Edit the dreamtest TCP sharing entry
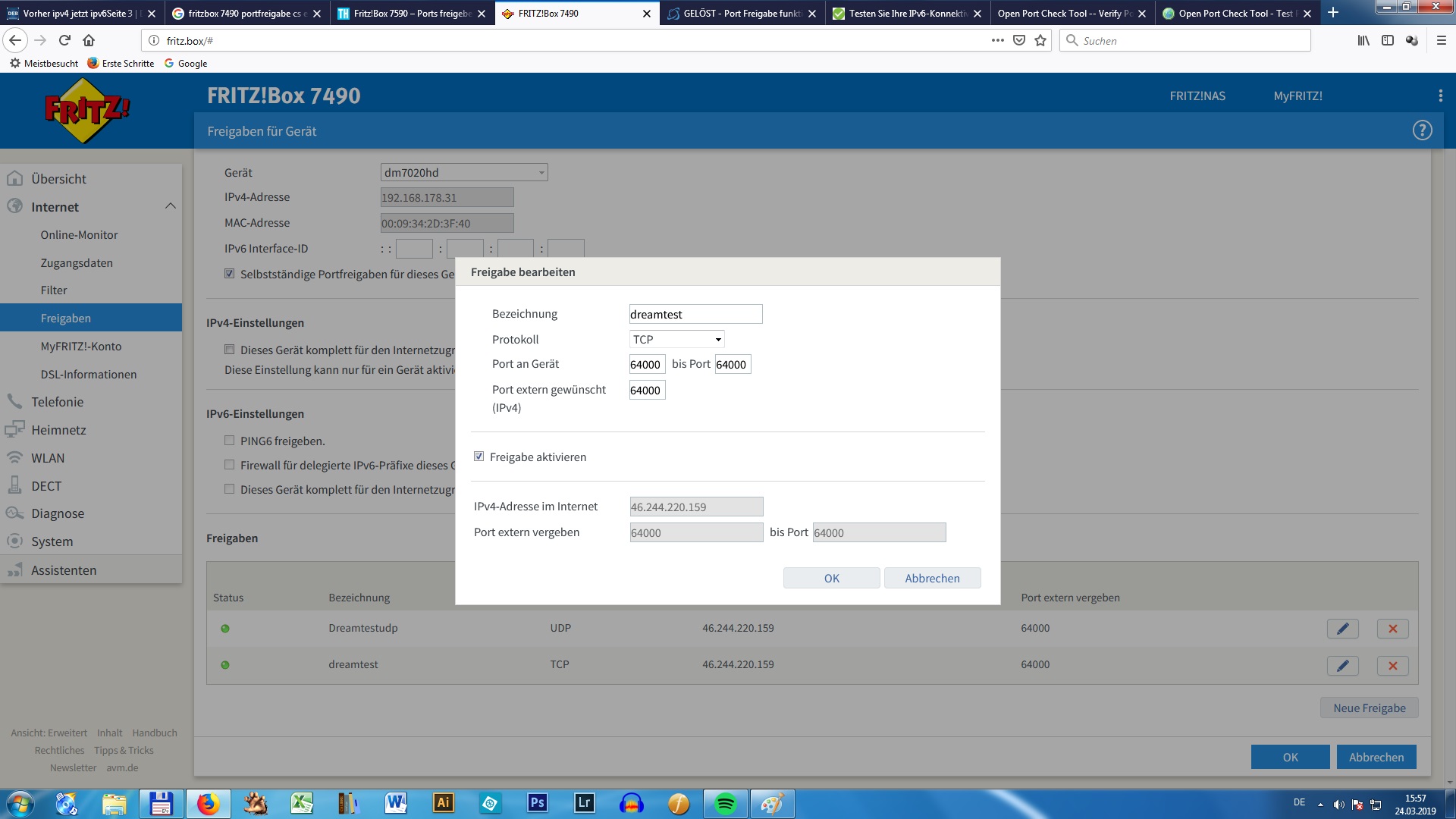The image size is (1456, 819). coord(1342,666)
